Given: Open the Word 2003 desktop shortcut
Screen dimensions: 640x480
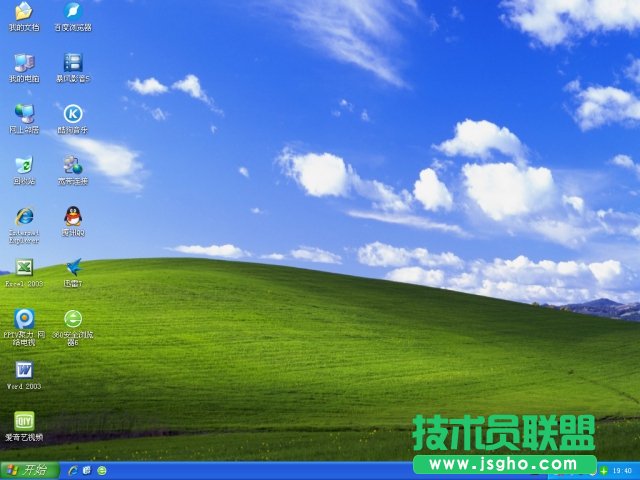Looking at the screenshot, I should coord(23,370).
